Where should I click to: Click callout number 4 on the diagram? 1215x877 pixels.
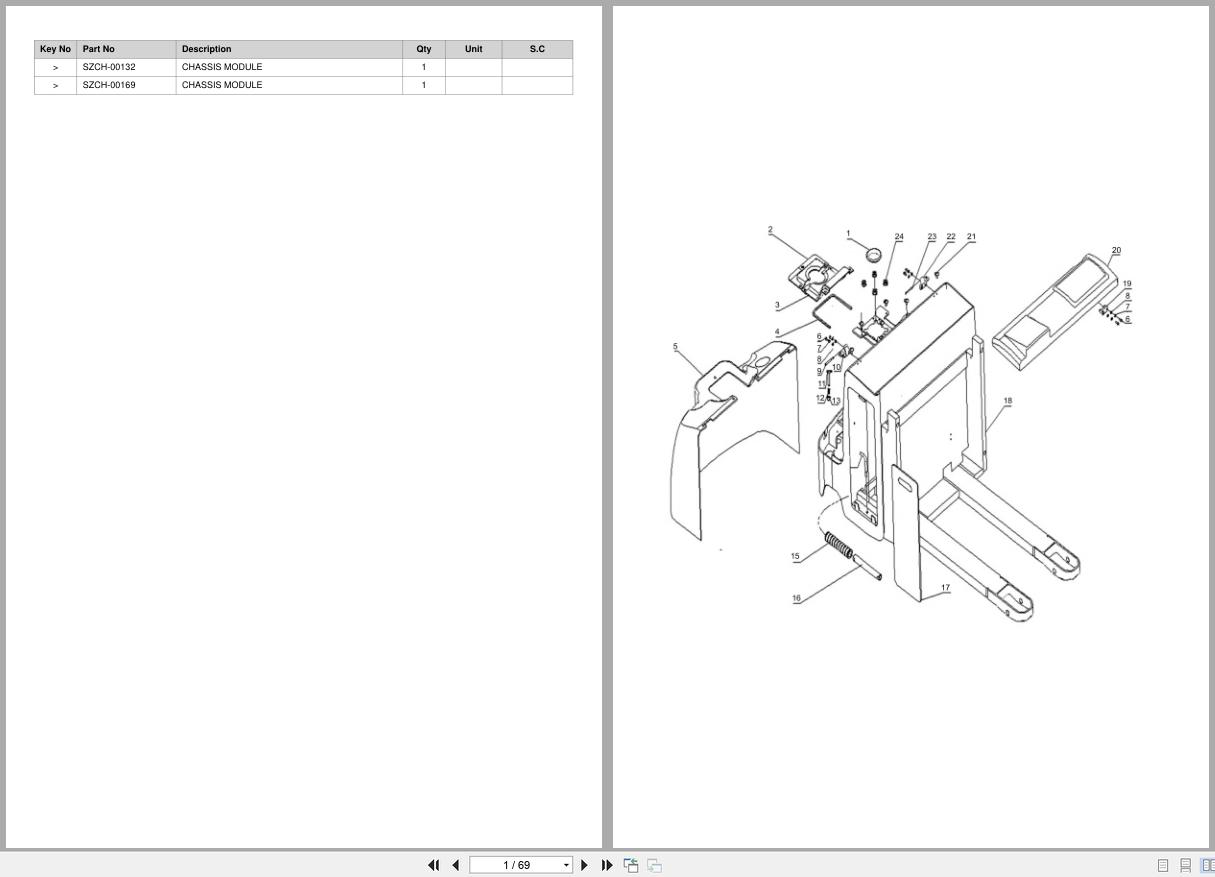click(x=777, y=332)
